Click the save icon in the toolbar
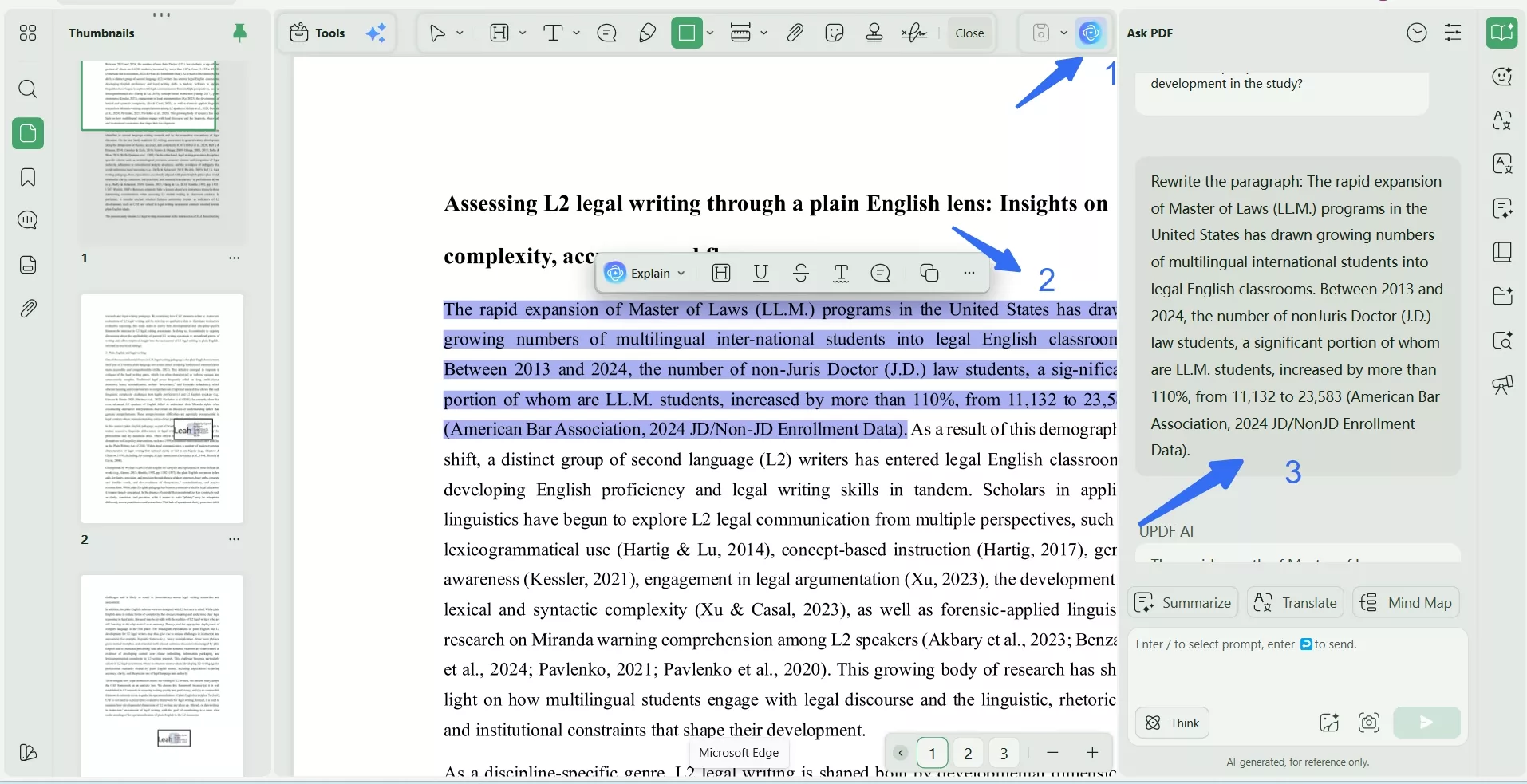Viewport: 1527px width, 784px height. tap(1041, 33)
